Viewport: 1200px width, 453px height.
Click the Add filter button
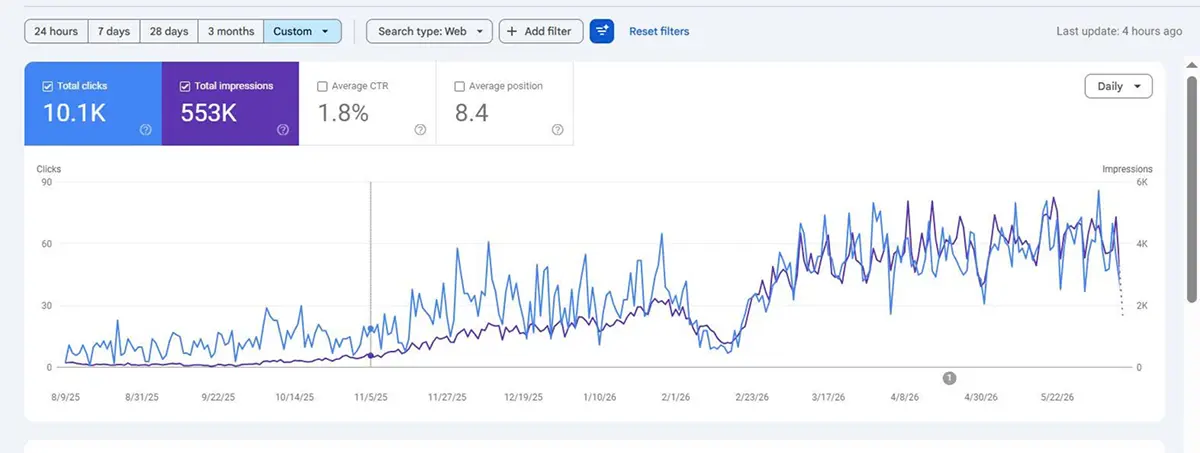[x=541, y=31]
